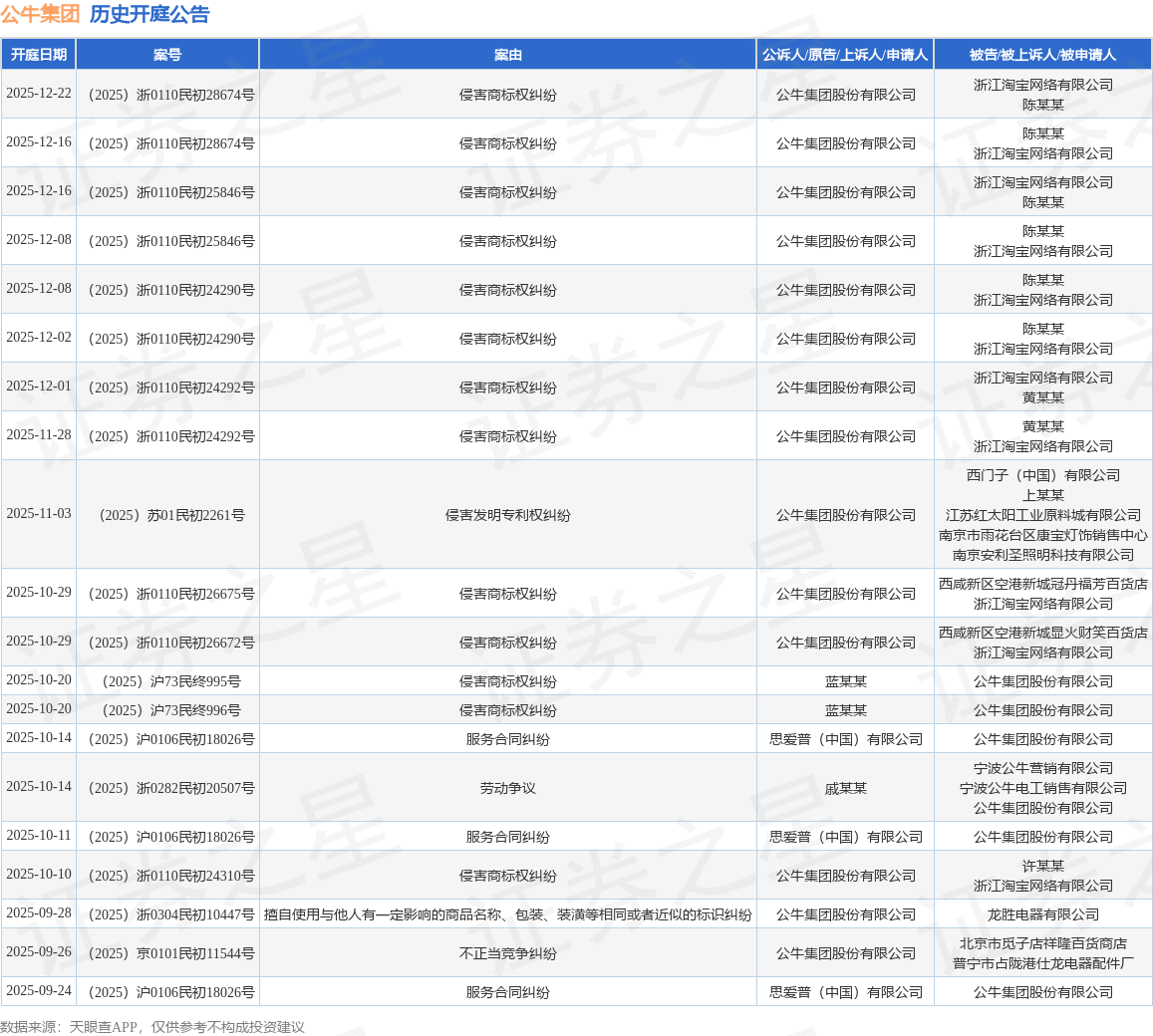This screenshot has width=1153, height=1036.
Task: Click defendant 许某某
Action: (1042, 866)
